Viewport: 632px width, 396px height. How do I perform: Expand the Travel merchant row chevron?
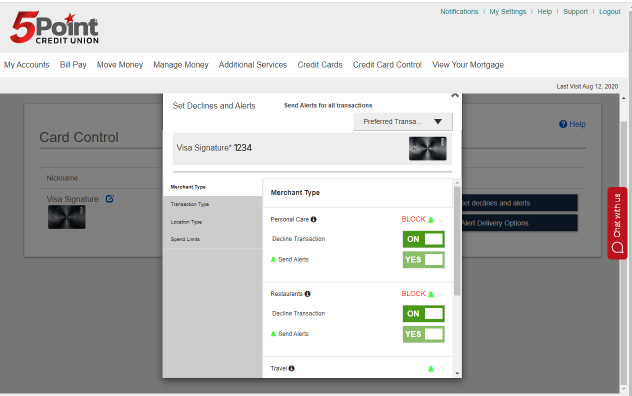442,369
